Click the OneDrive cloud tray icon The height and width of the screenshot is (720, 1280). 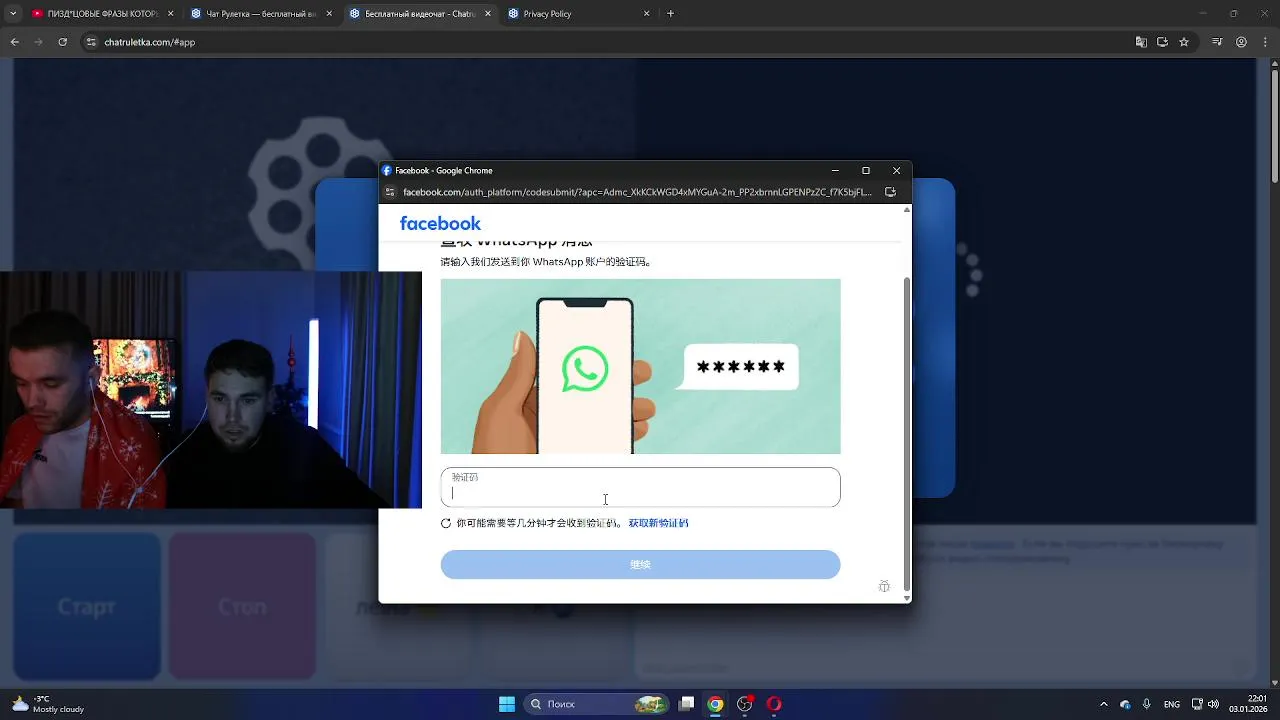coord(1125,704)
